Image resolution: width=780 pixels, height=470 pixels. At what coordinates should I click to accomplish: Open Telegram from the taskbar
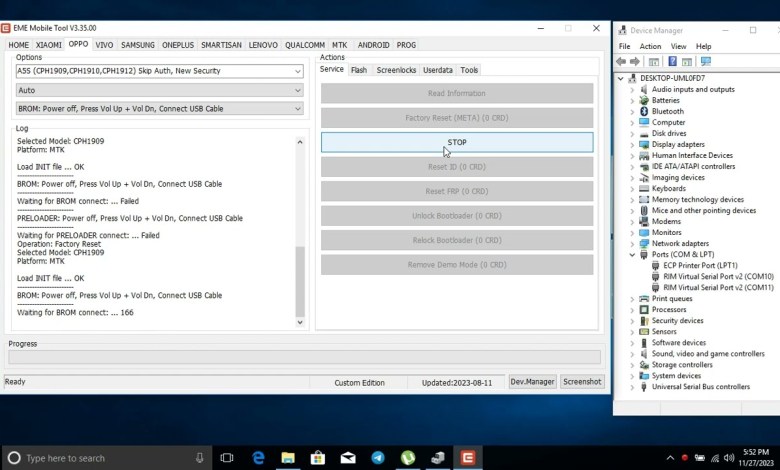378,457
